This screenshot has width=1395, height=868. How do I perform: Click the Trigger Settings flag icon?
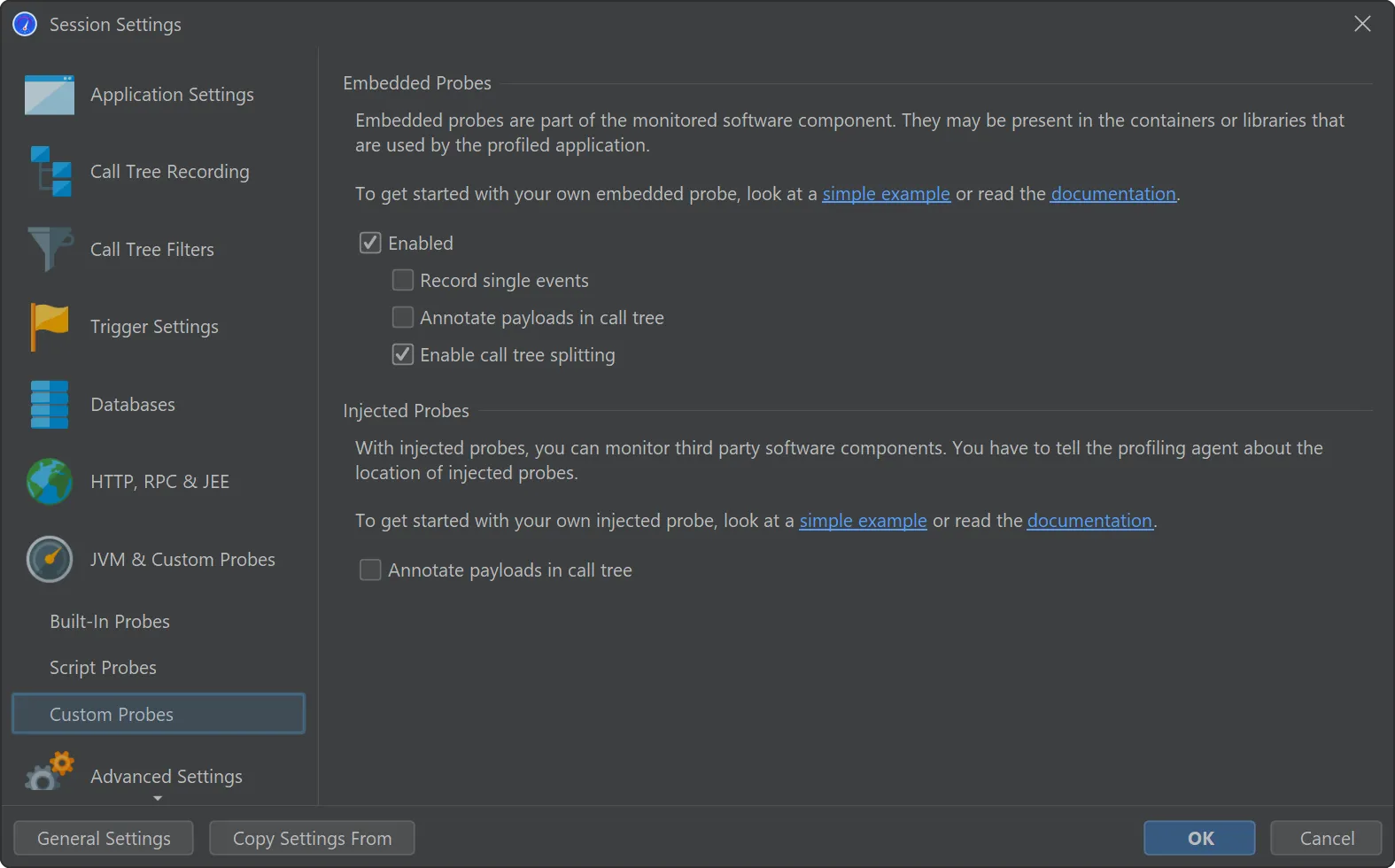pyautogui.click(x=50, y=326)
